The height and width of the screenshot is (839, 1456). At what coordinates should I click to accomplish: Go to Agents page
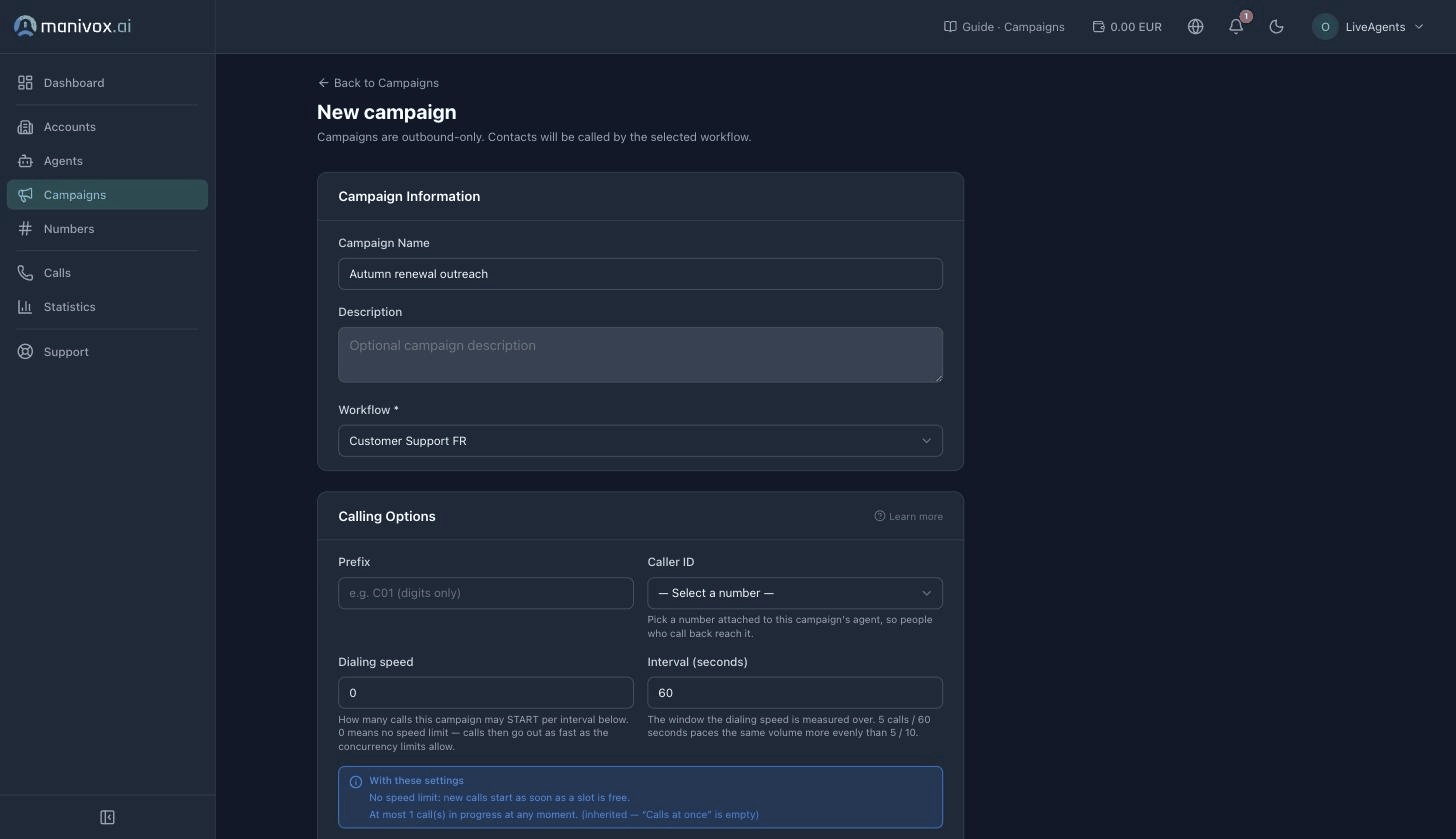coord(107,161)
